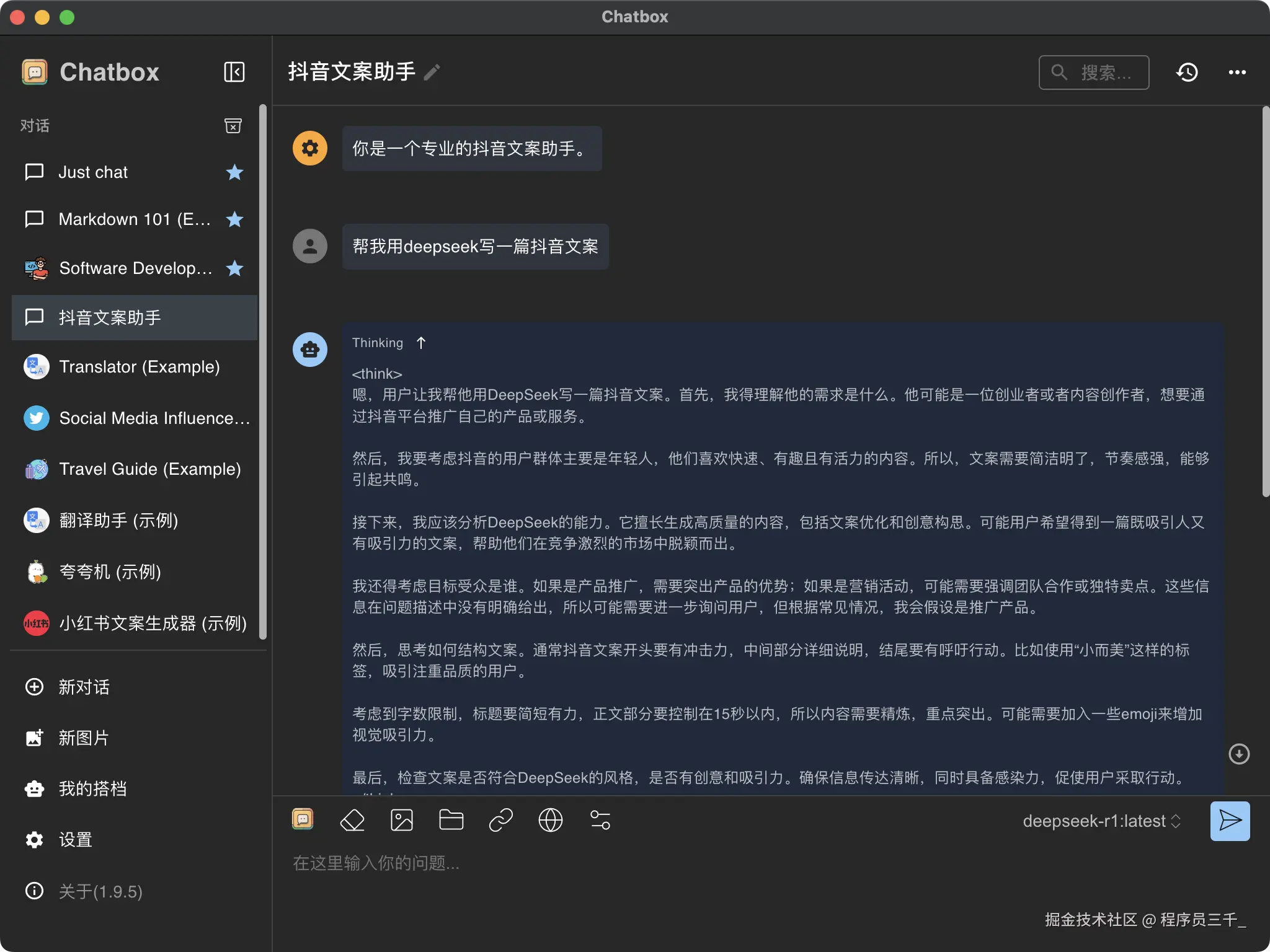Collapse the Thinking section arrow

pyautogui.click(x=421, y=343)
